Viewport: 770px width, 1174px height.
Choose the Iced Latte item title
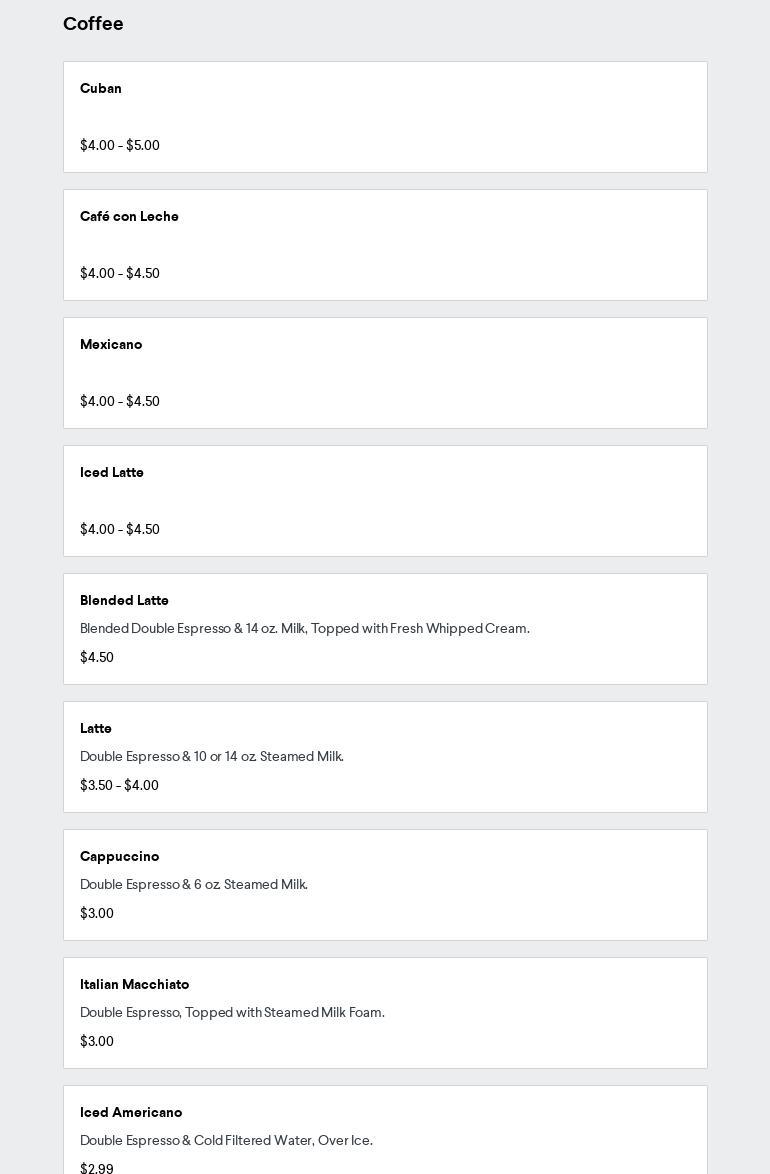(x=112, y=473)
